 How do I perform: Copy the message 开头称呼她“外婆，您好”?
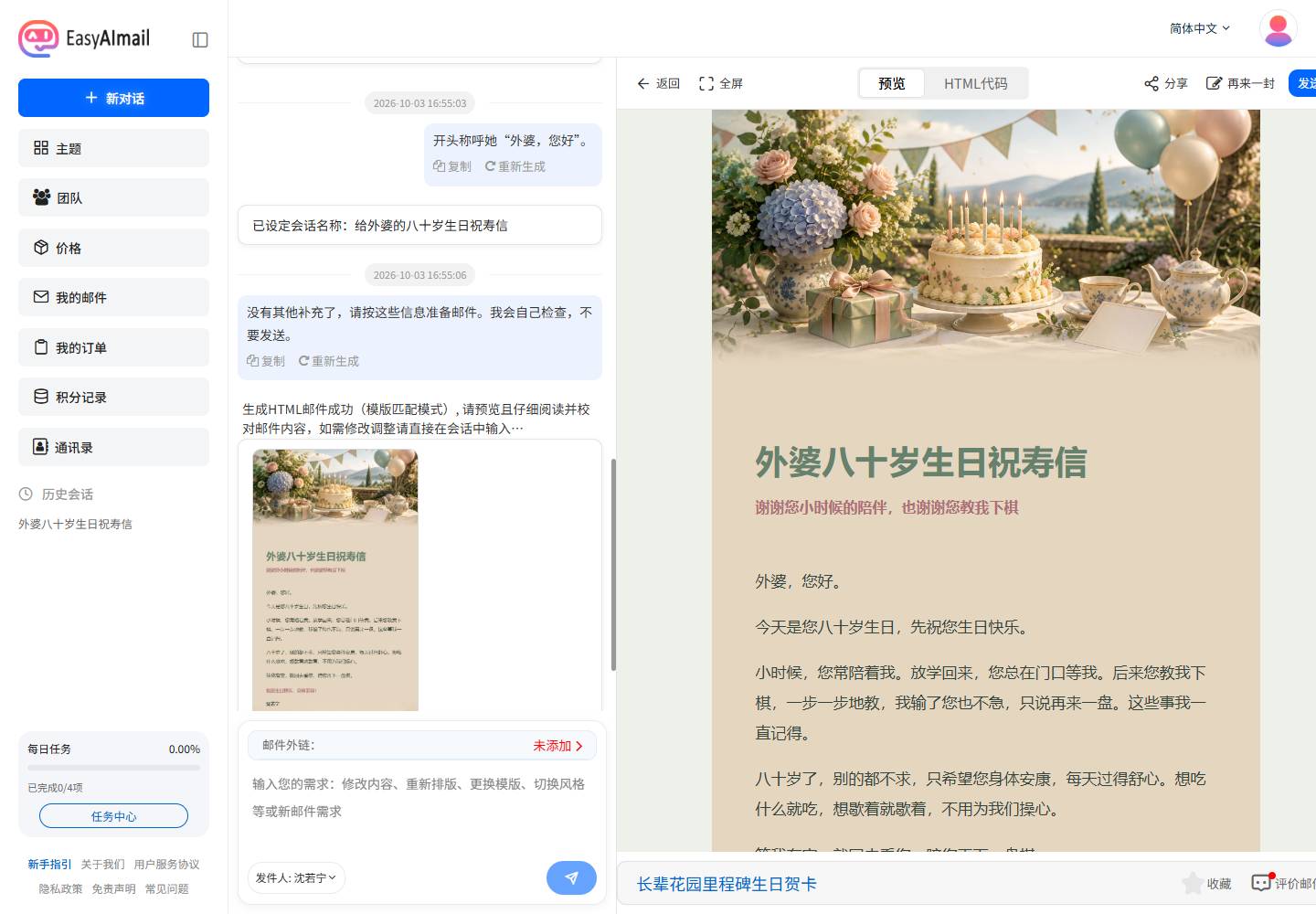coord(452,166)
